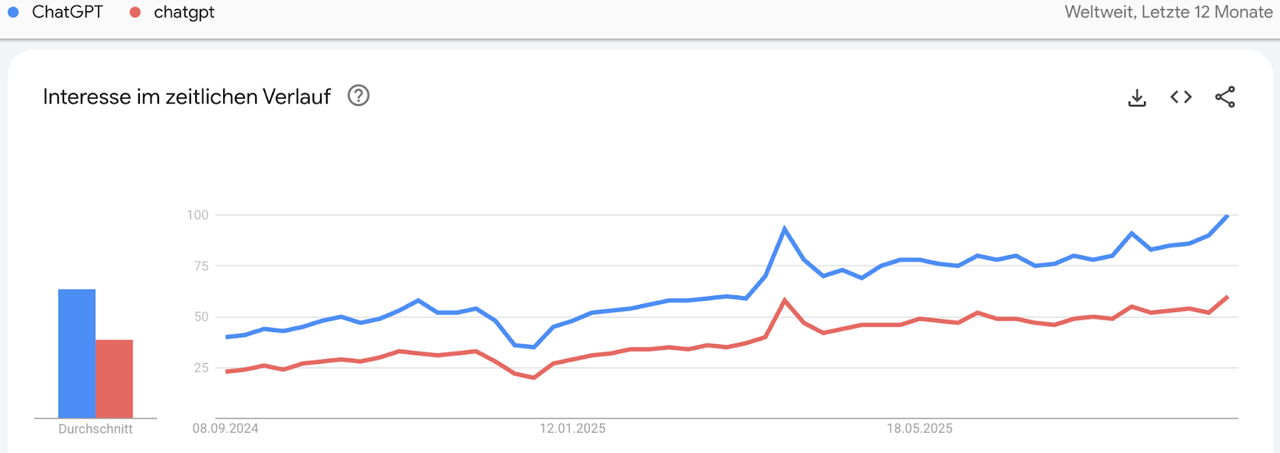Select the red lowercase chatgpt term
This screenshot has width=1280, height=453.
pos(184,13)
